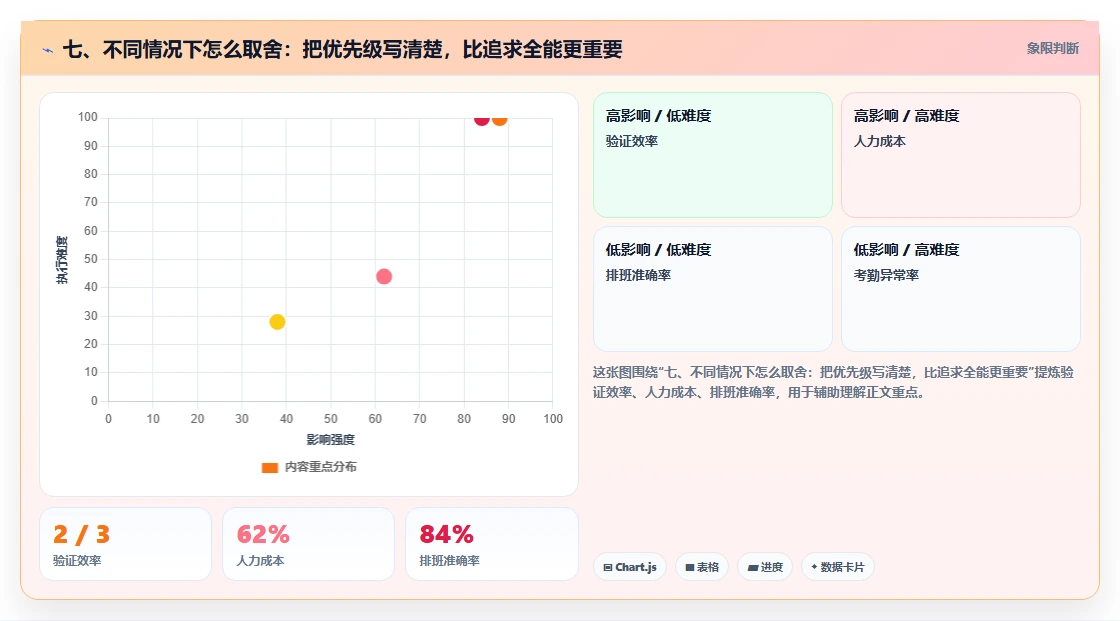Screen dimensions: 1120x621
Task: Click the 进度 tag chip
Action: point(765,567)
